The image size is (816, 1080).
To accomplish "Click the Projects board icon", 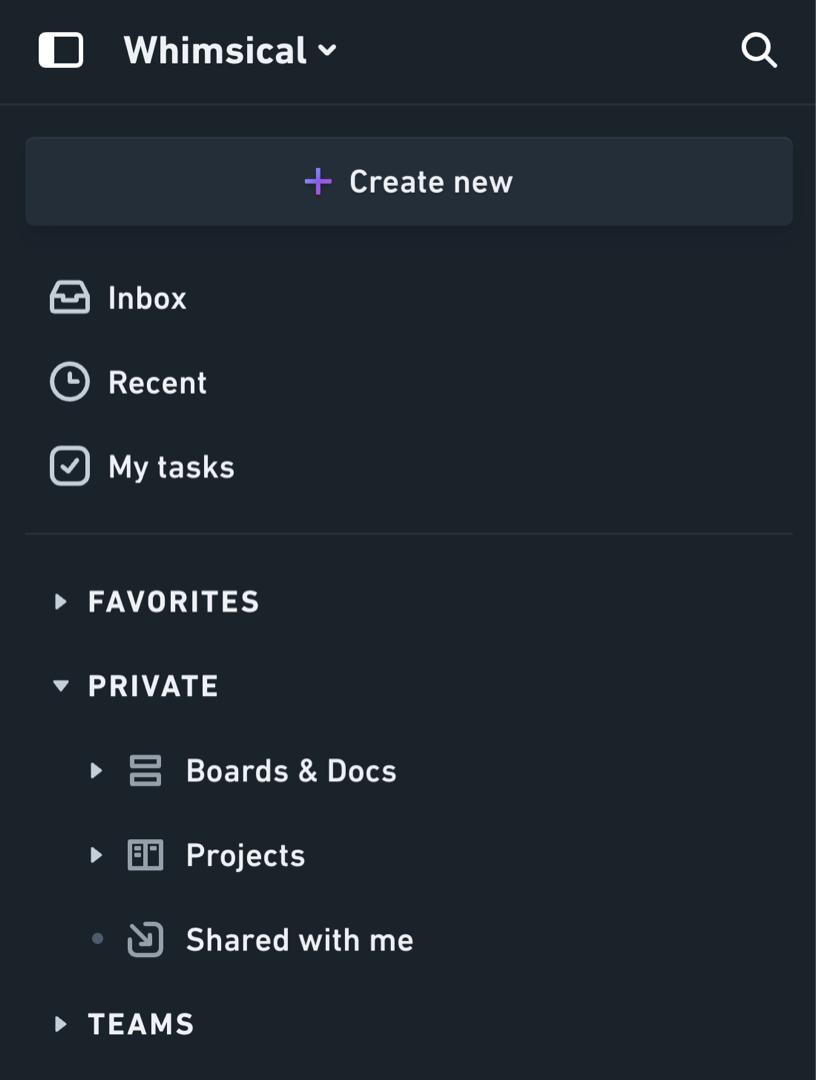I will [145, 855].
